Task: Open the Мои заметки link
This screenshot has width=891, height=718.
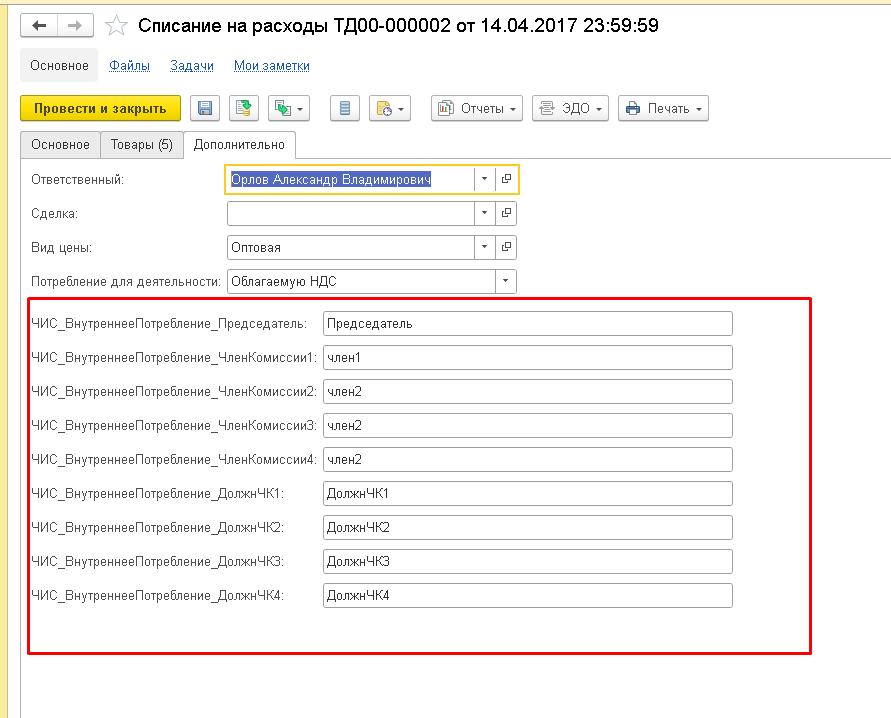Action: pyautogui.click(x=272, y=65)
